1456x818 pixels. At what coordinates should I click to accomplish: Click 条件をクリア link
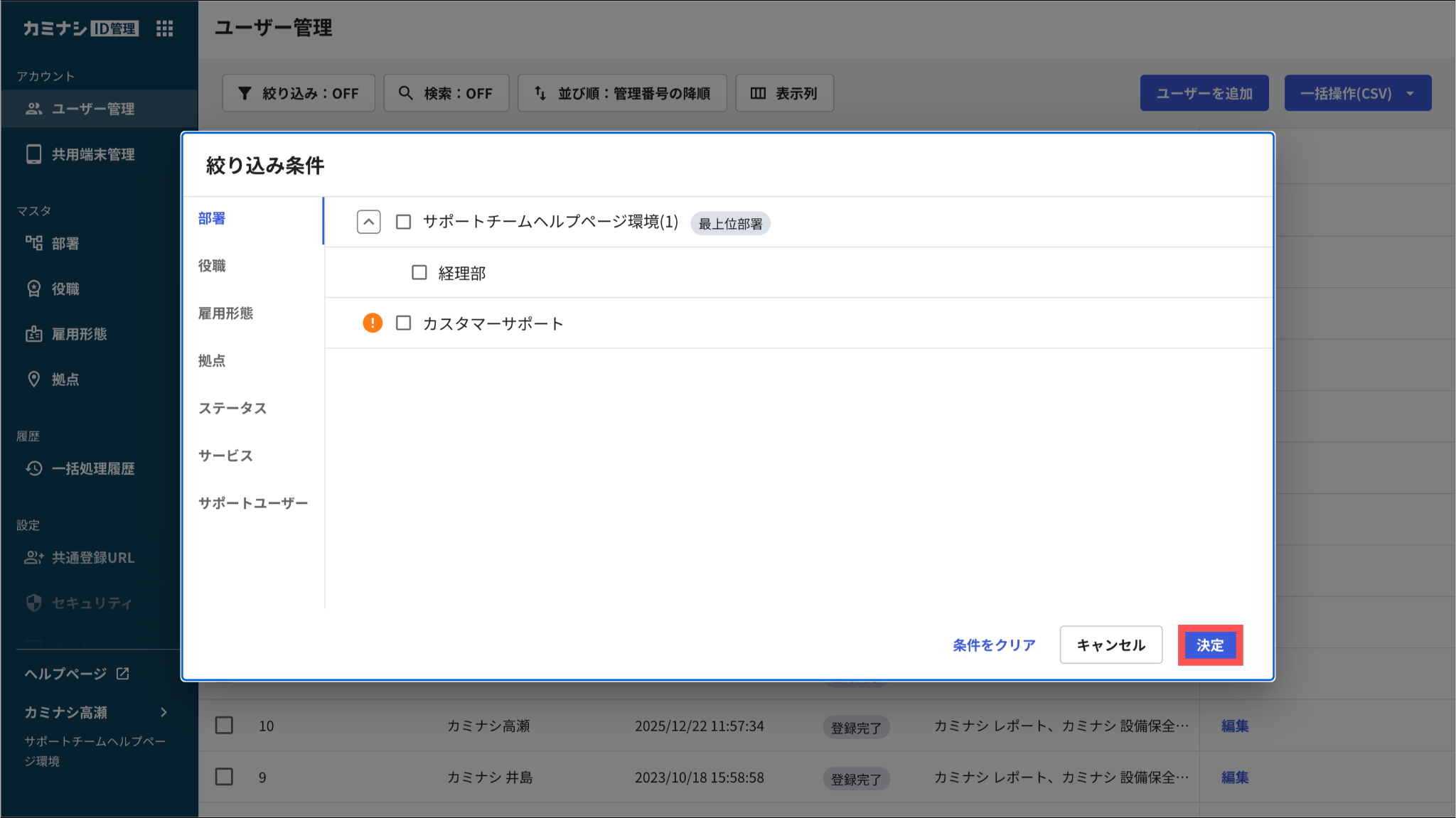pyautogui.click(x=994, y=645)
